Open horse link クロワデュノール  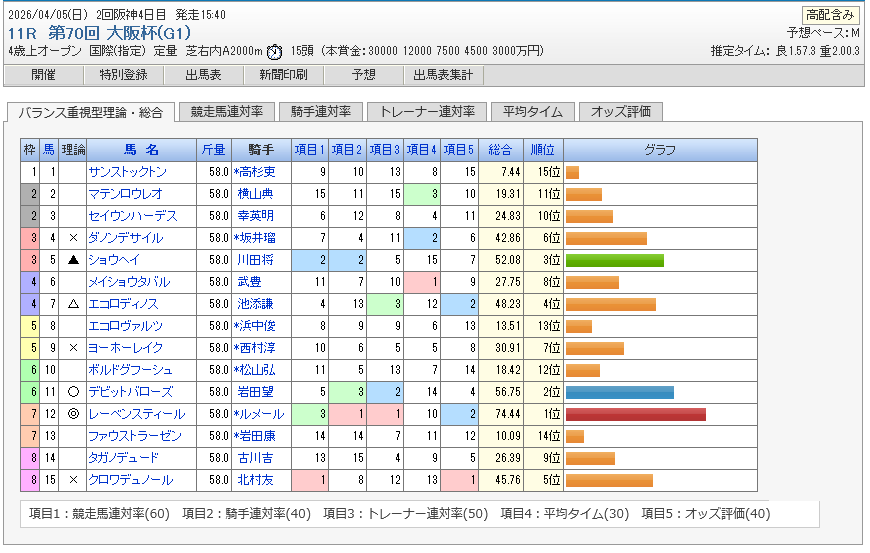(130, 480)
